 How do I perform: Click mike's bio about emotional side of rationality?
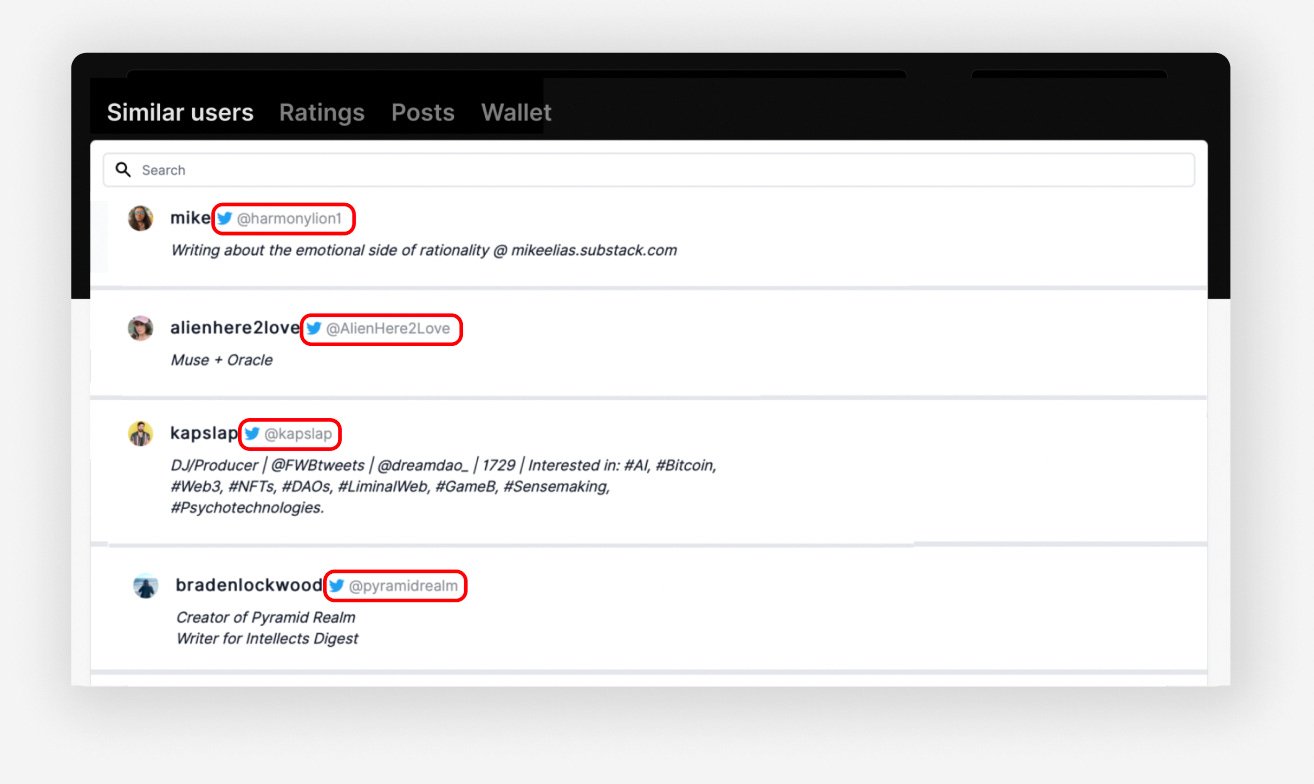pyautogui.click(x=424, y=250)
